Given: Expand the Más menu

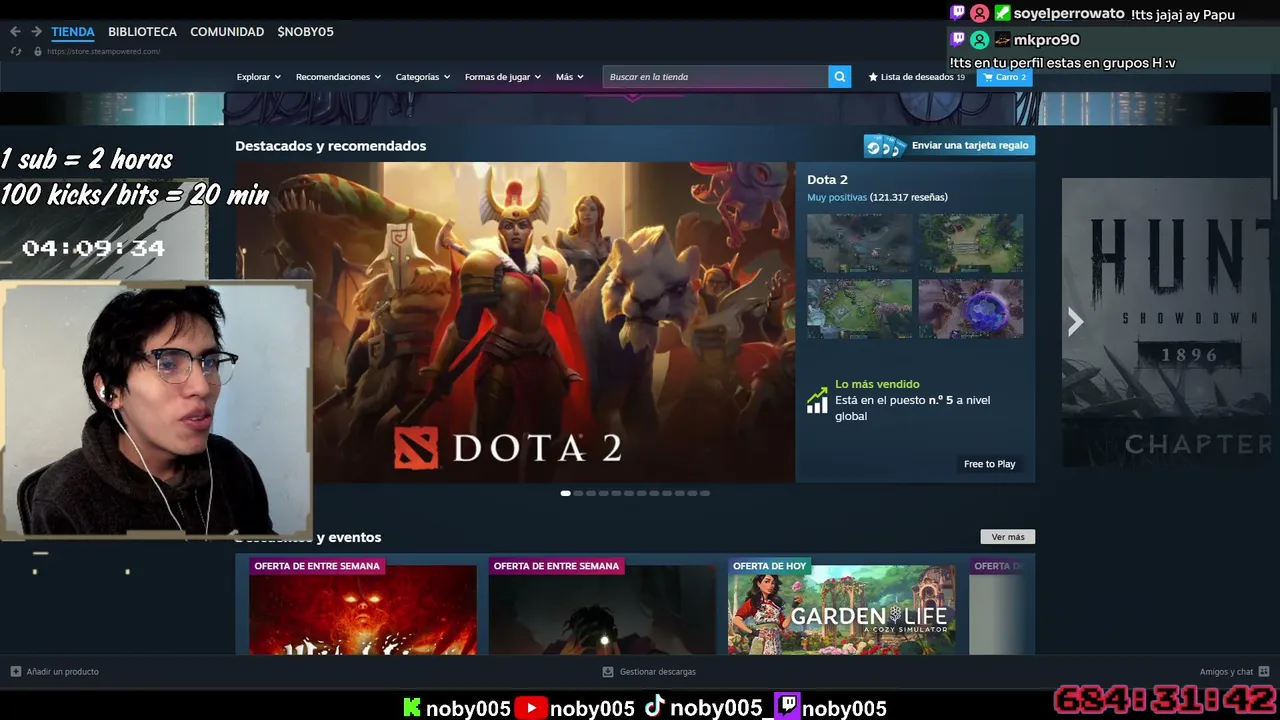Looking at the screenshot, I should pos(570,77).
